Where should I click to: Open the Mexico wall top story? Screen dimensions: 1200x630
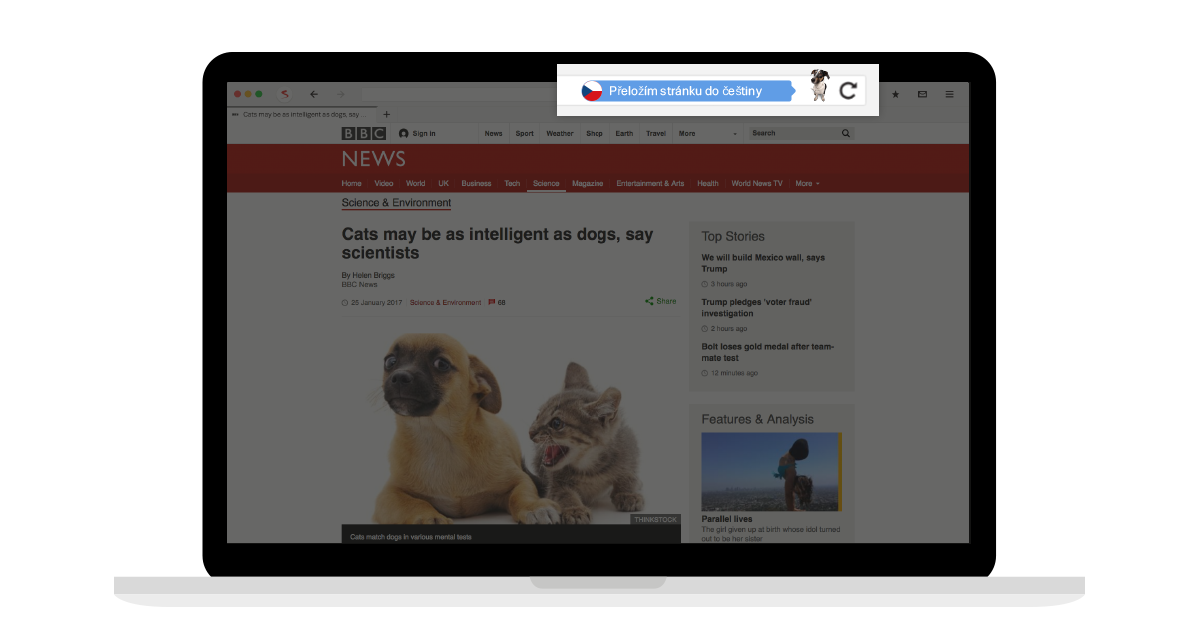point(763,263)
